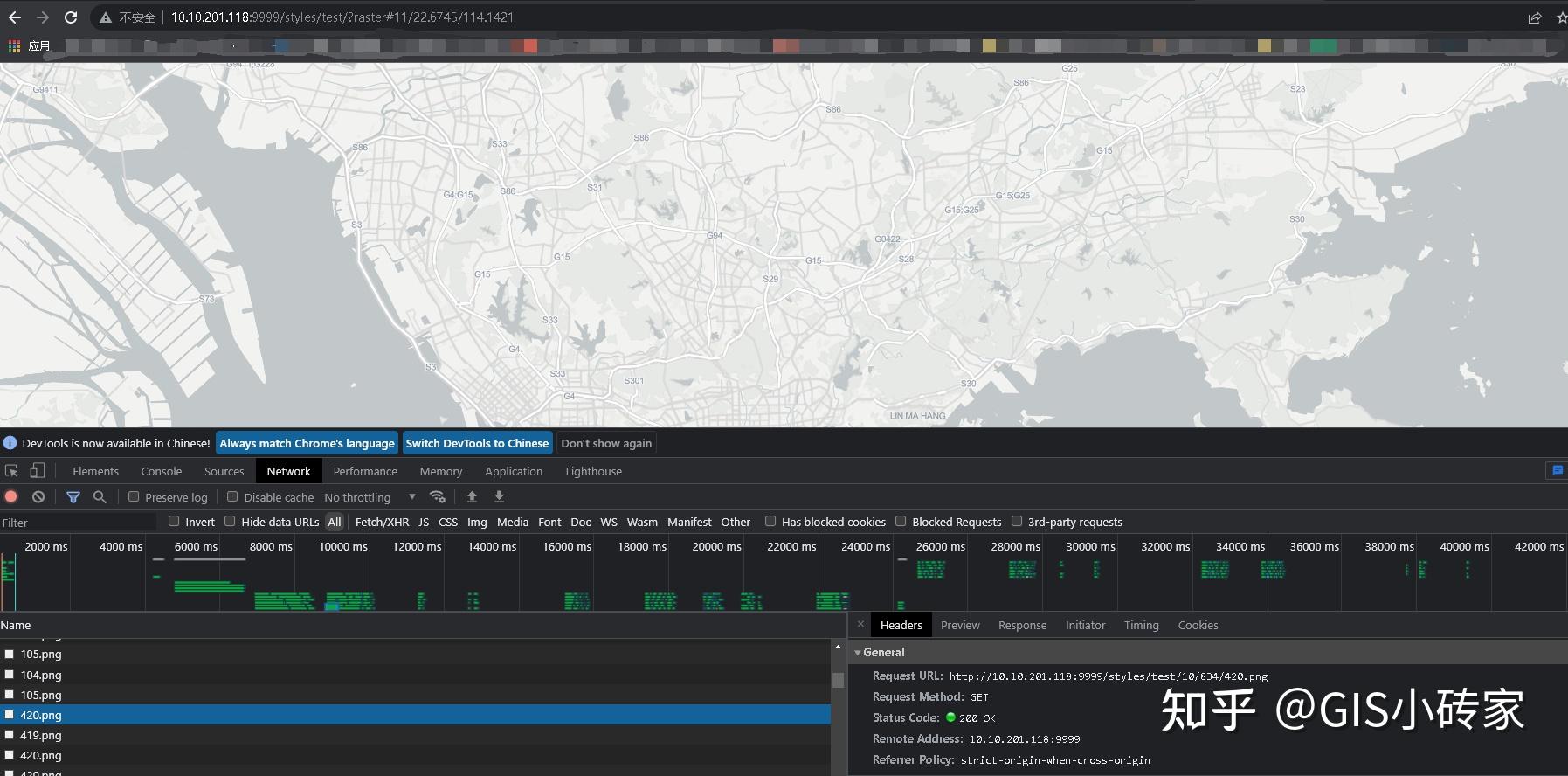This screenshot has height=776, width=1568.
Task: Select the All request type filter
Action: coord(335,522)
